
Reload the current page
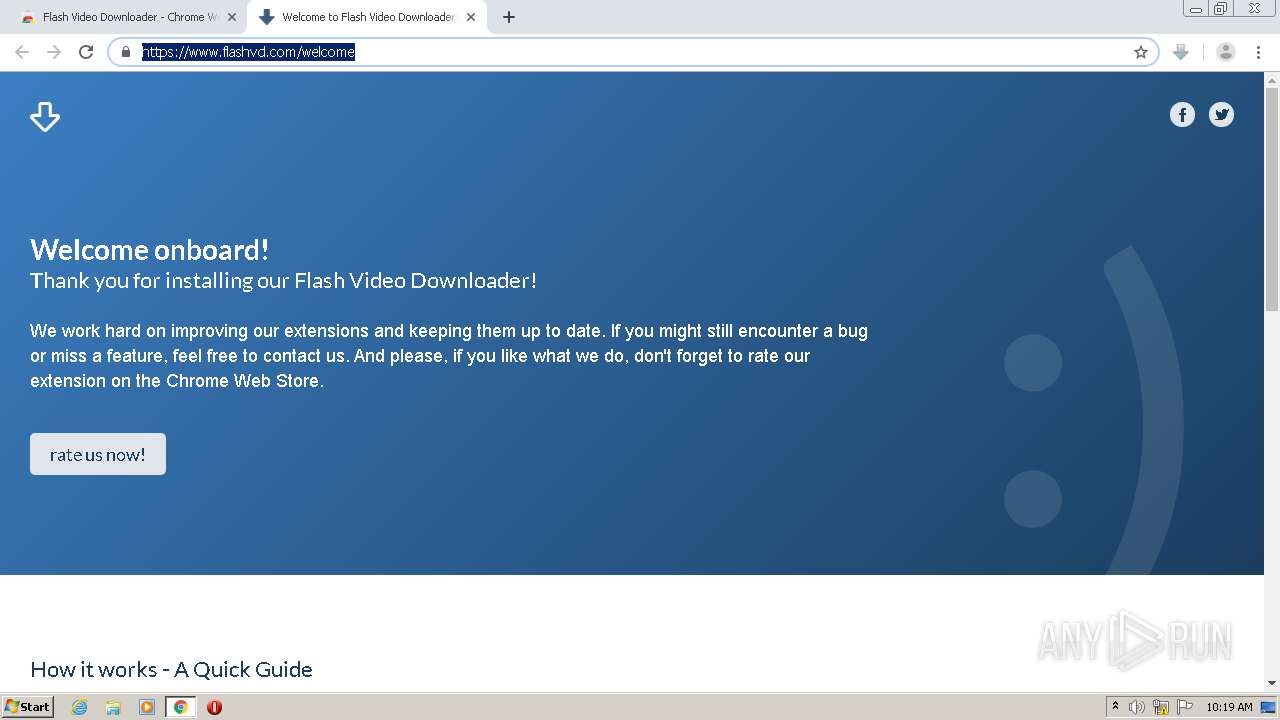pyautogui.click(x=86, y=52)
